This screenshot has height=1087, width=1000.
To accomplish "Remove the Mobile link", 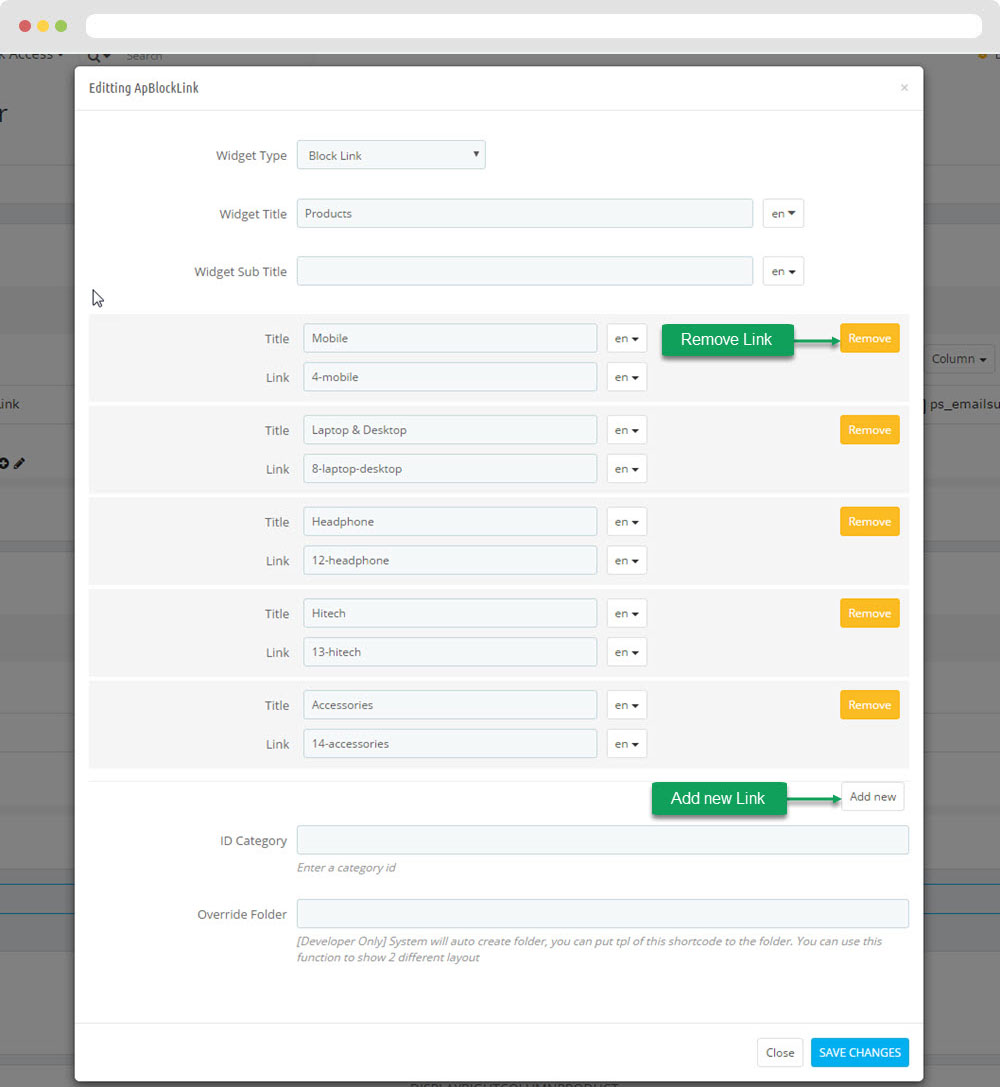I will point(869,338).
